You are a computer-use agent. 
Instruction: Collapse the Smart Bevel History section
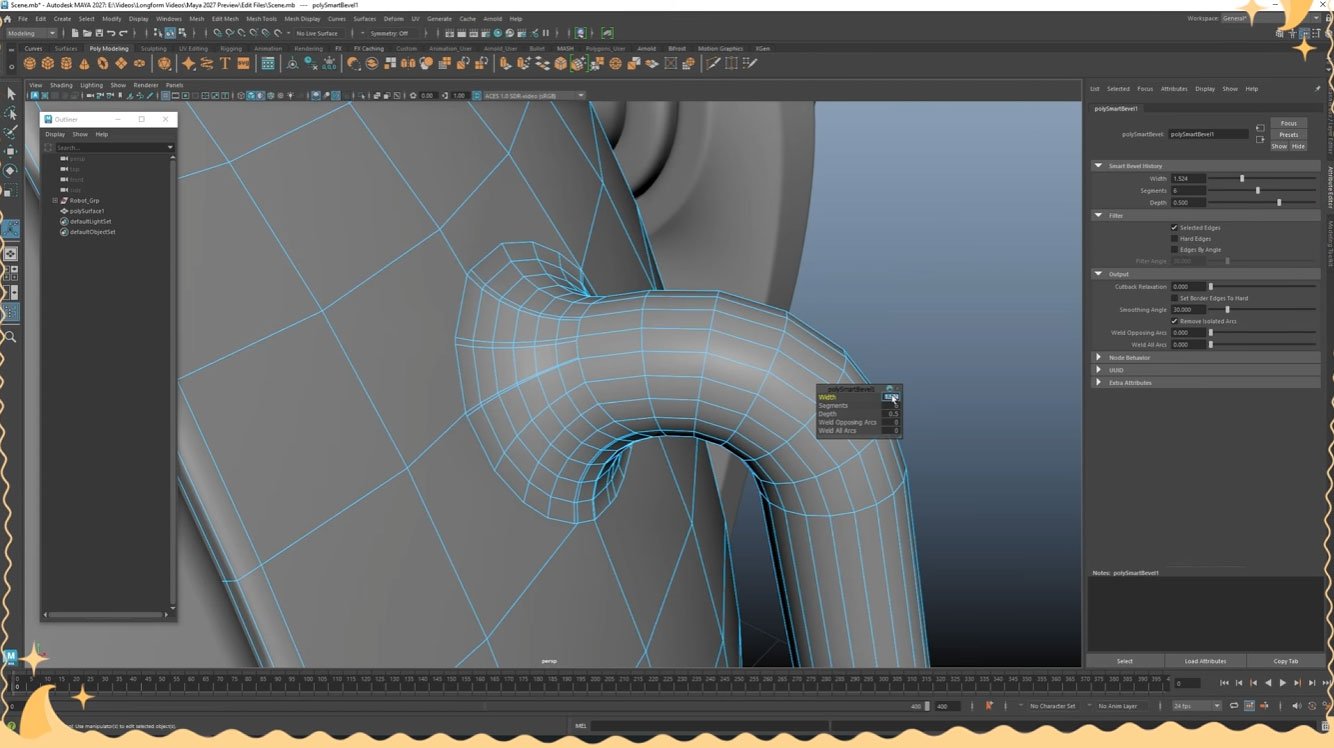coord(1098,166)
